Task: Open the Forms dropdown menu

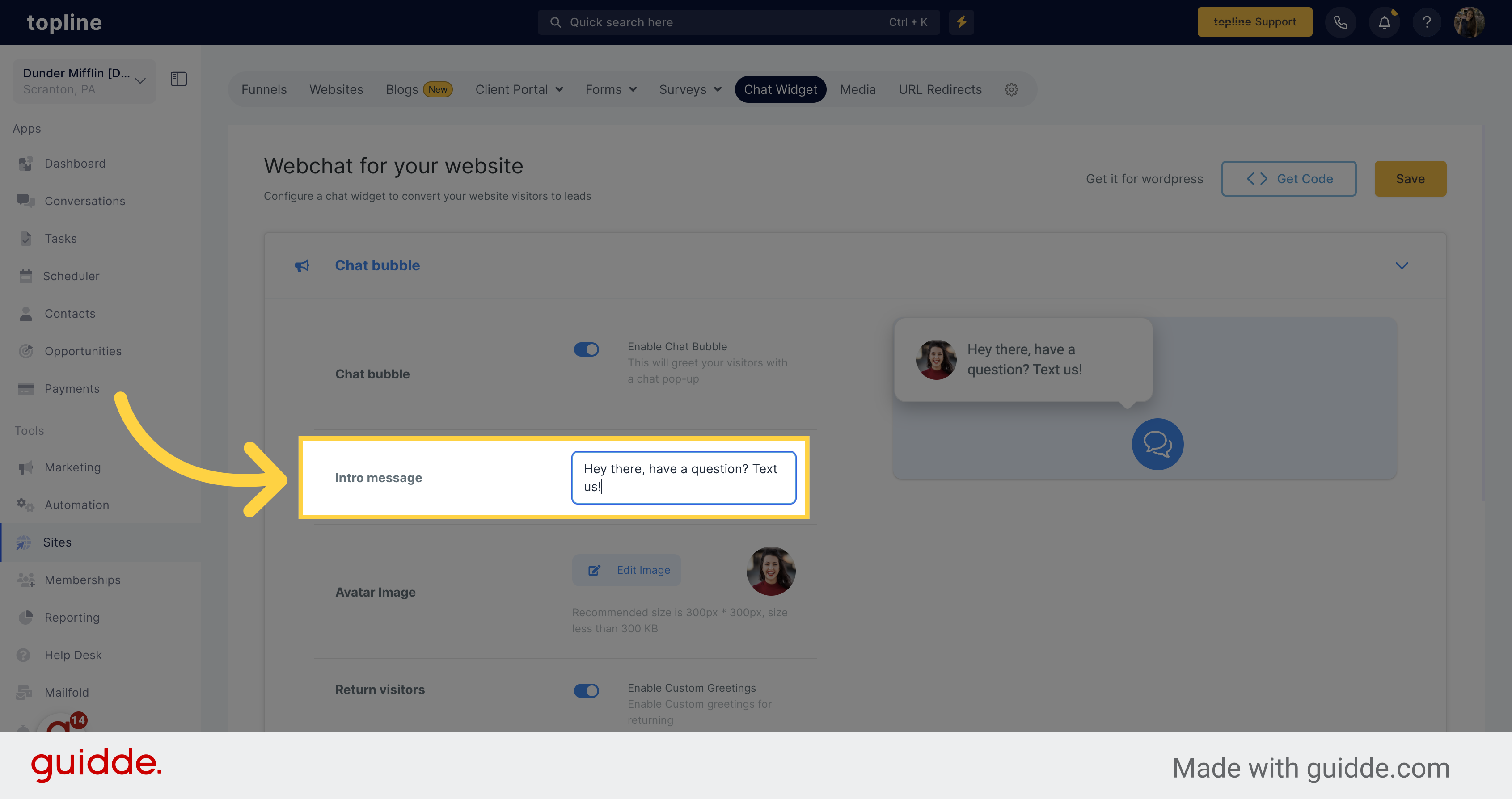Action: [x=611, y=89]
